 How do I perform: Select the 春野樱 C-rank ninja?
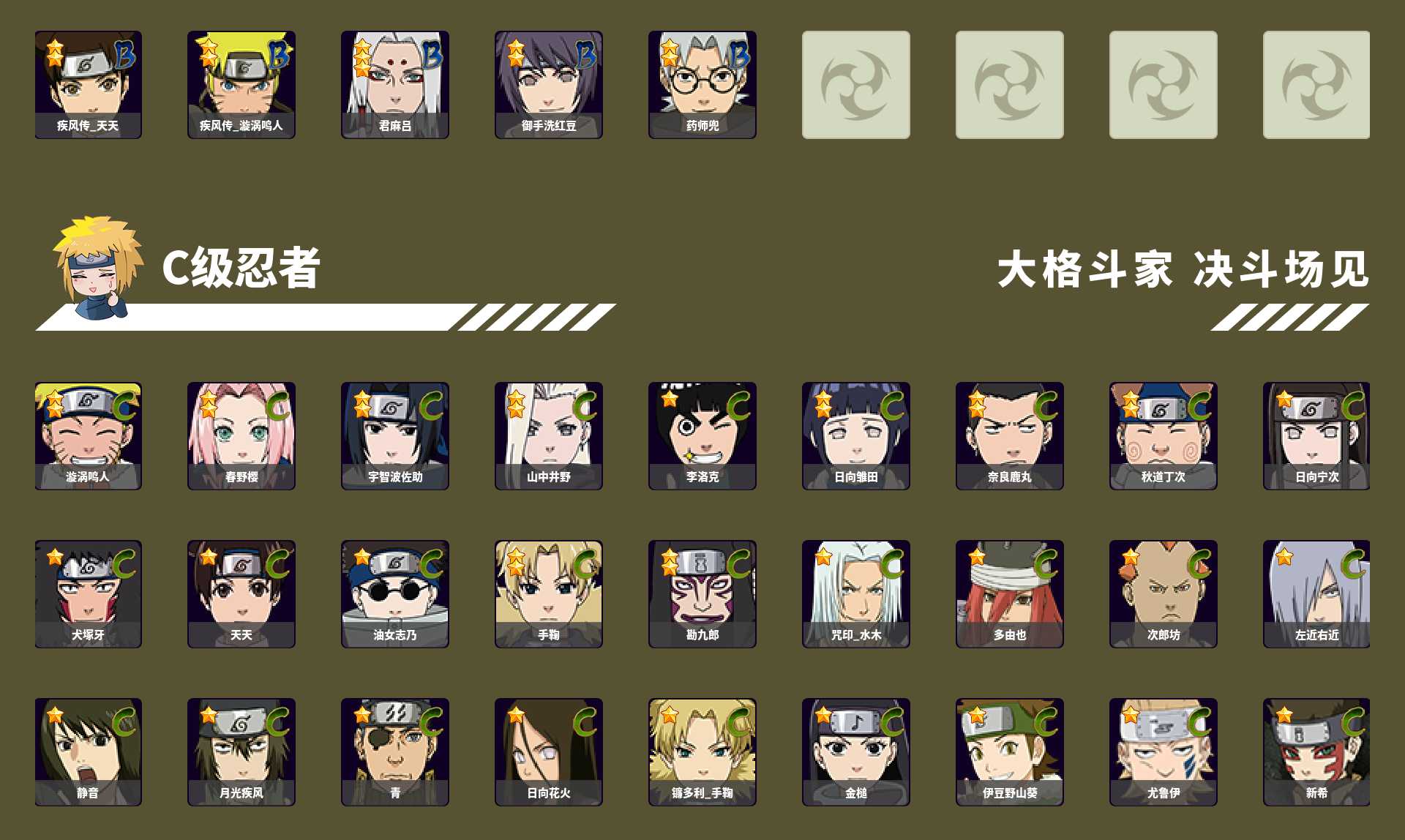241,436
